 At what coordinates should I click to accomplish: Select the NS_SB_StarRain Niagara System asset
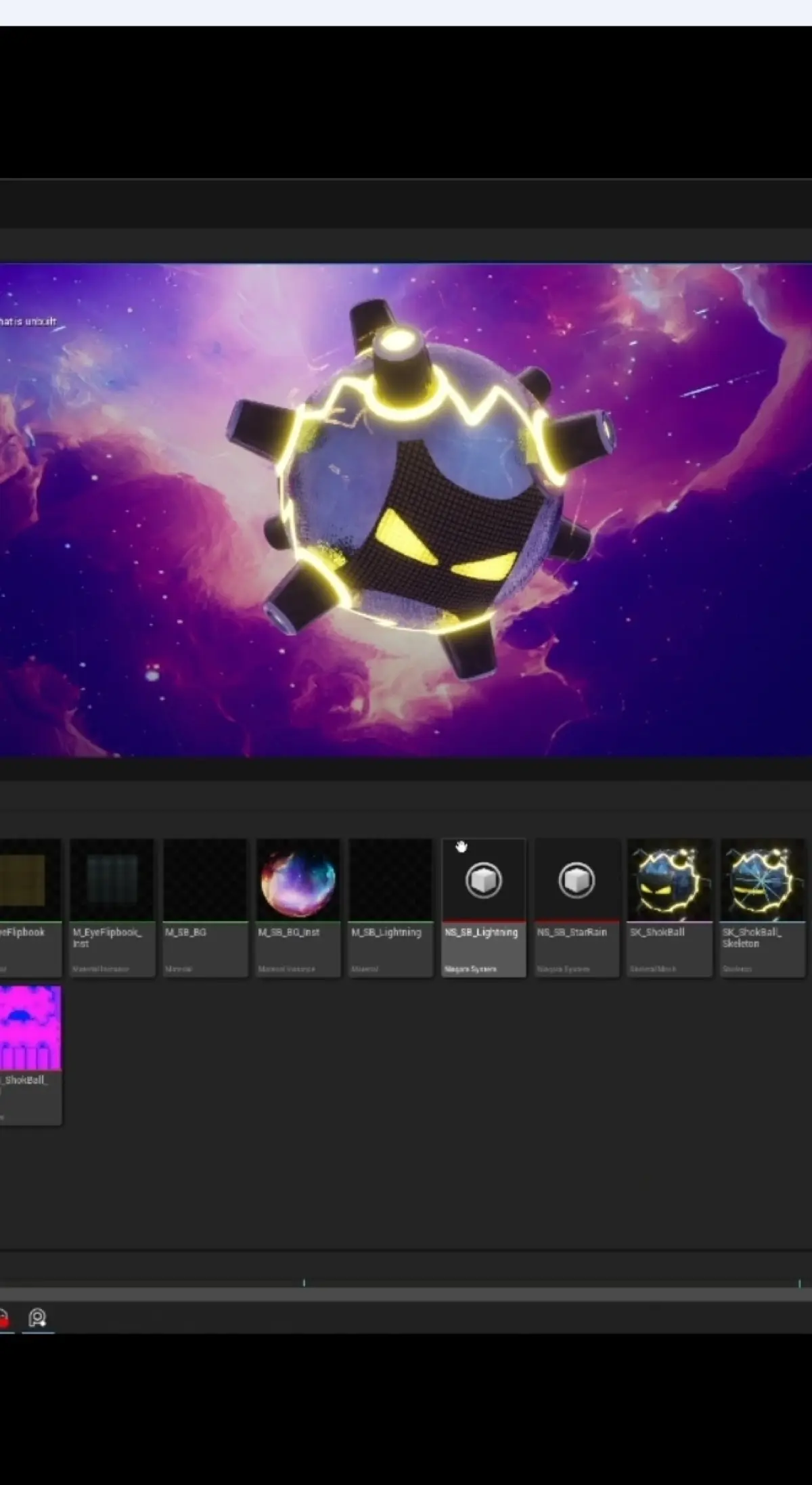577,907
